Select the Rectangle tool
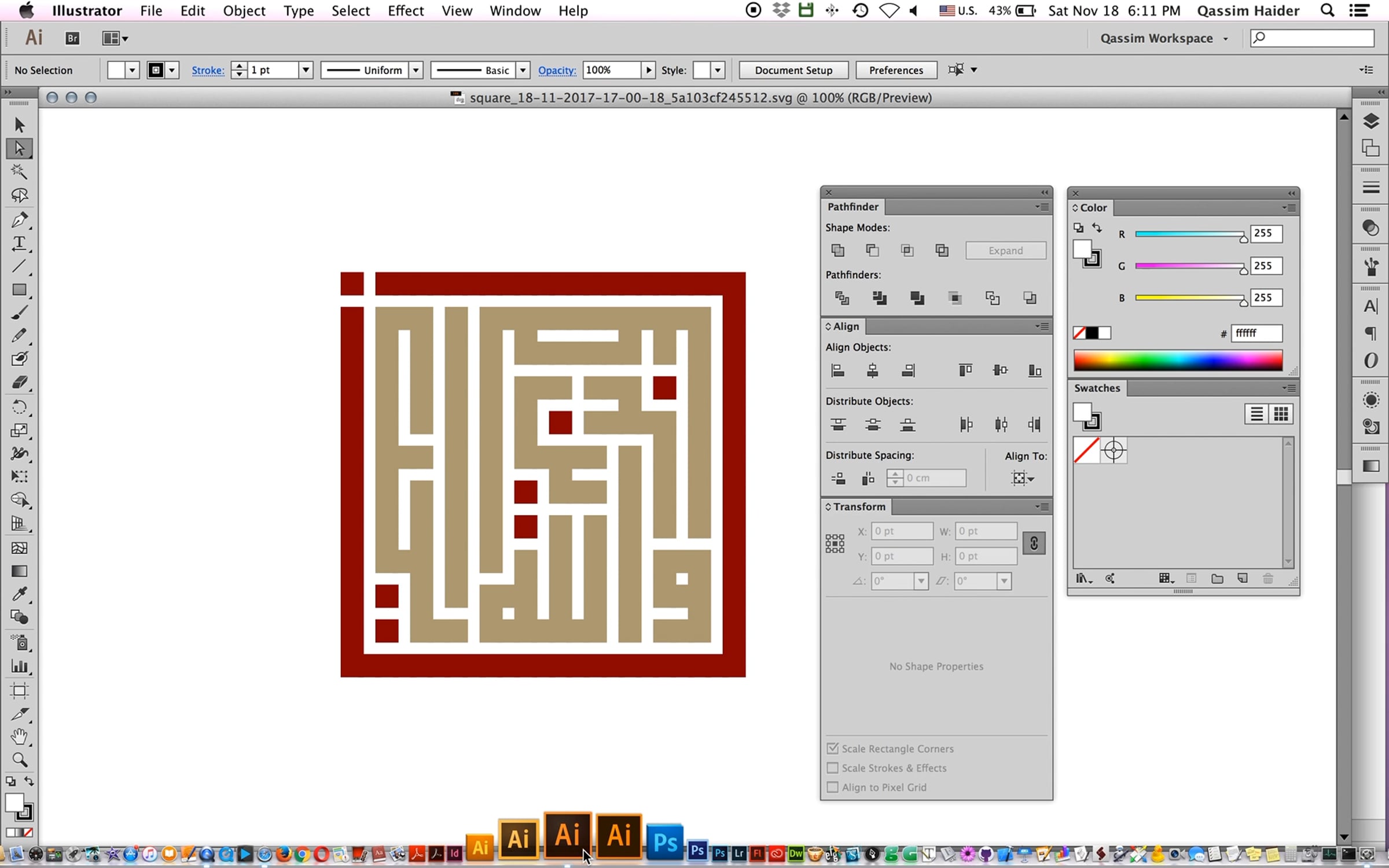This screenshot has height=868, width=1389. point(19,290)
